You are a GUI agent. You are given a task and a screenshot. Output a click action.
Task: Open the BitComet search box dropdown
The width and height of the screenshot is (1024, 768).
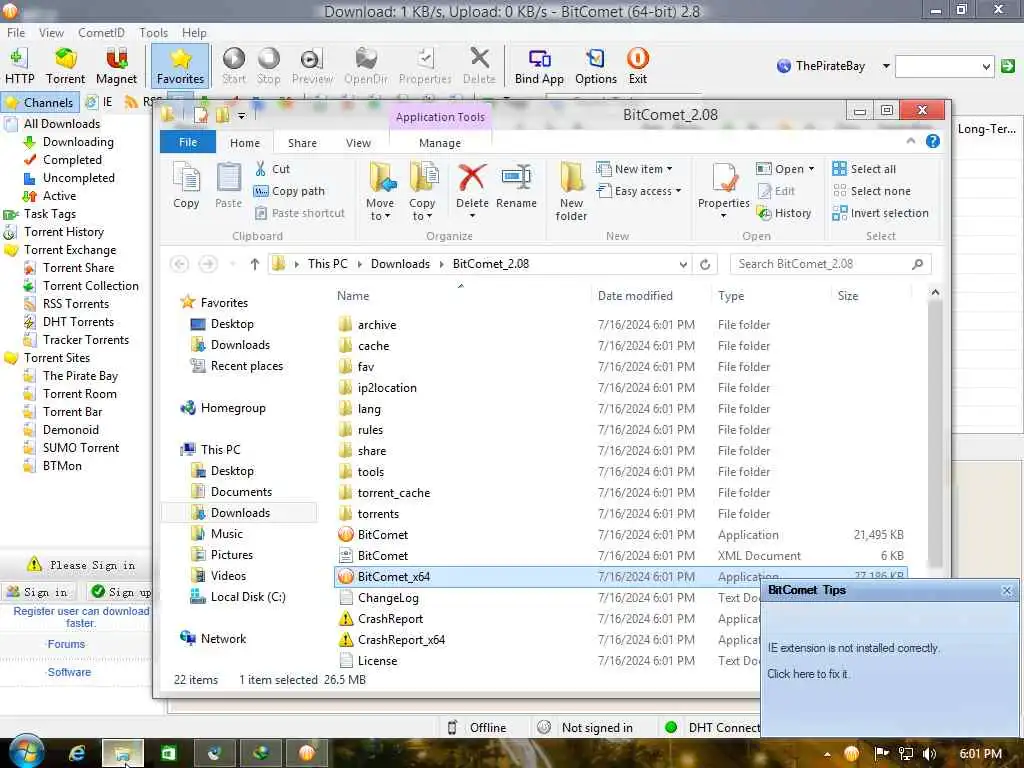click(x=986, y=65)
